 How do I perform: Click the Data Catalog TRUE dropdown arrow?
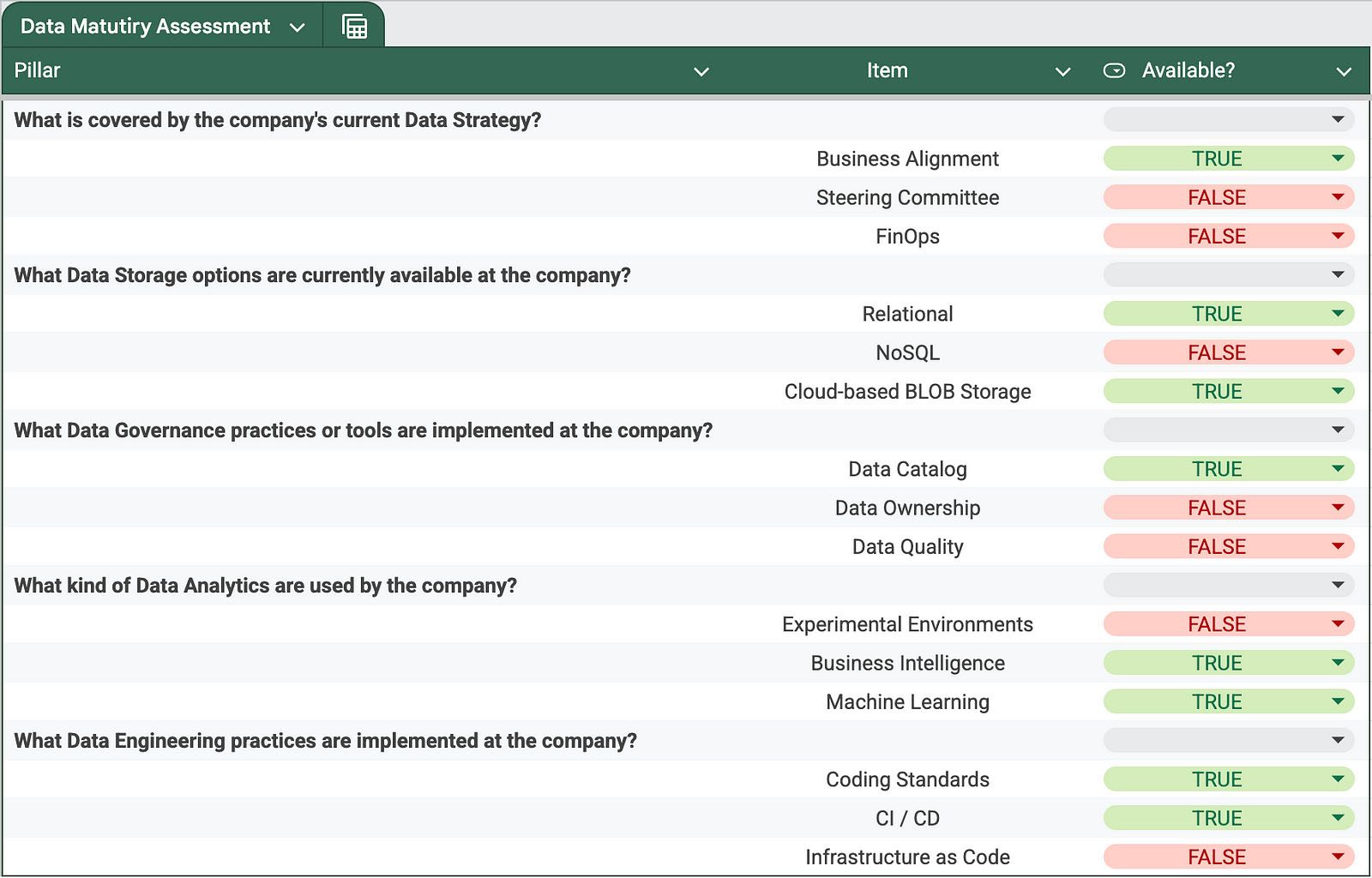[1337, 469]
